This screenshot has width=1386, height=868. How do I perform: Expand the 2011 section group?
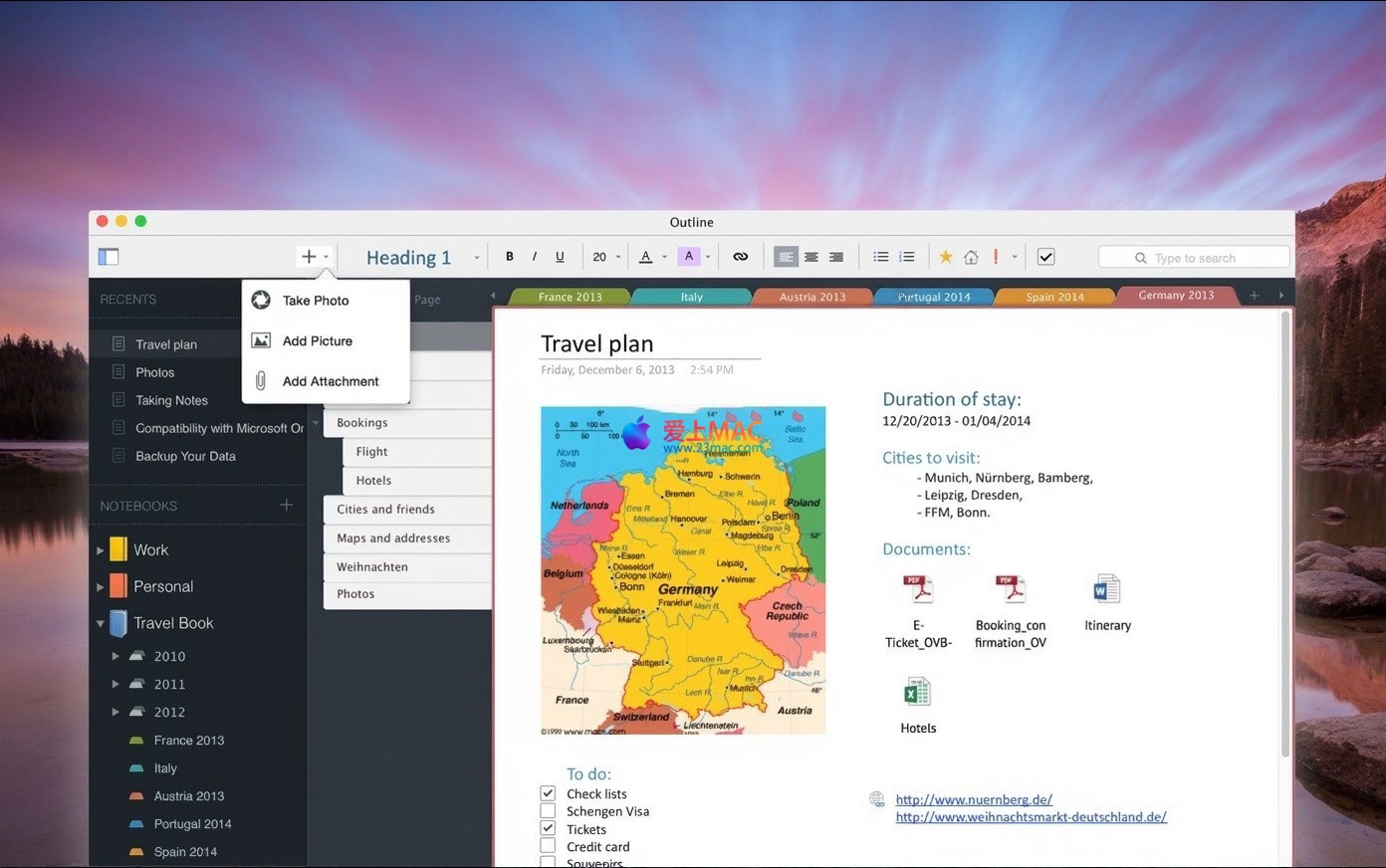pyautogui.click(x=115, y=685)
